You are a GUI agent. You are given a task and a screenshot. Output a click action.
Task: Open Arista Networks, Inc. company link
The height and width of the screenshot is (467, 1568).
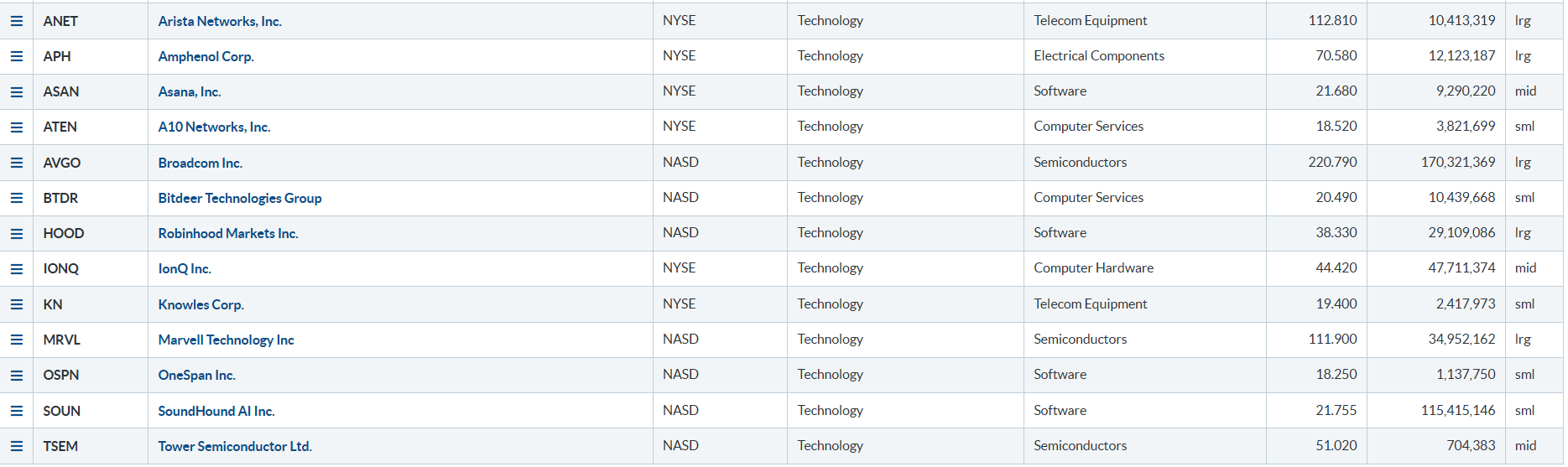click(220, 21)
